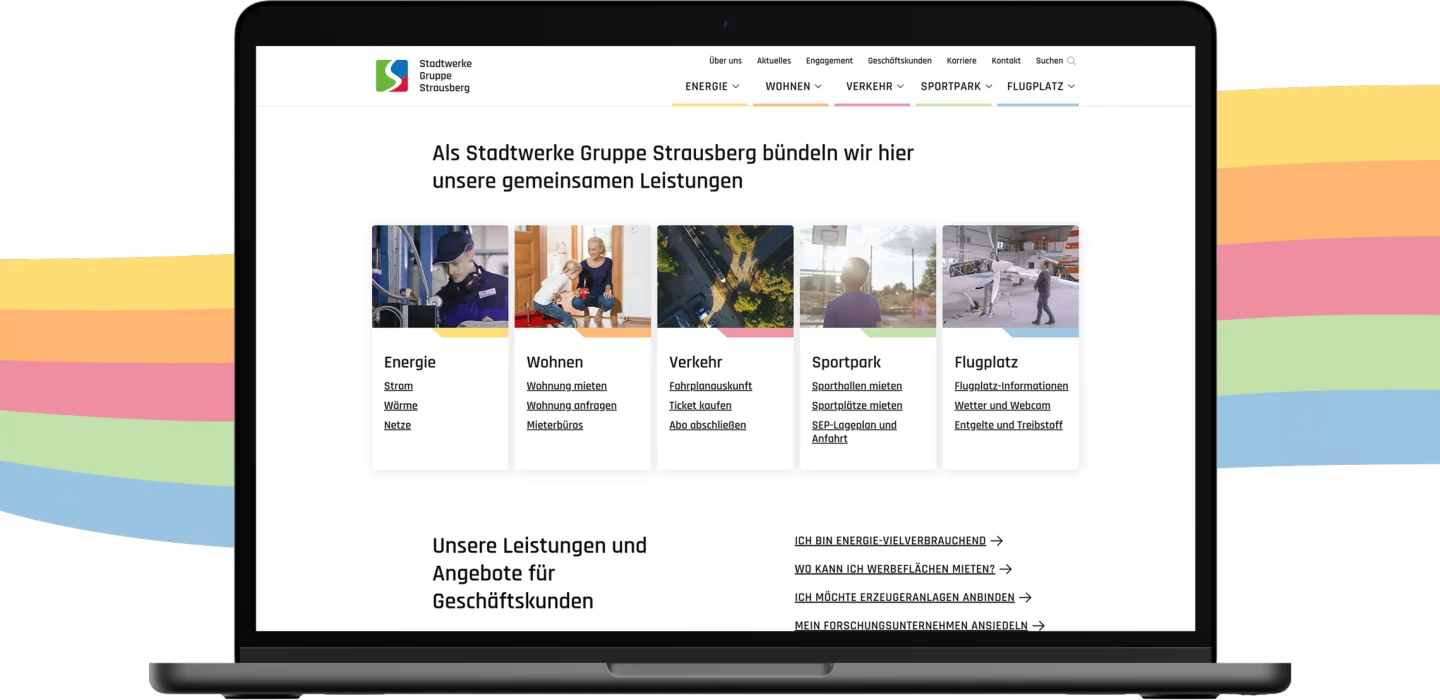Open the Fahrplanauskunft link
The height and width of the screenshot is (700, 1440).
(x=710, y=386)
